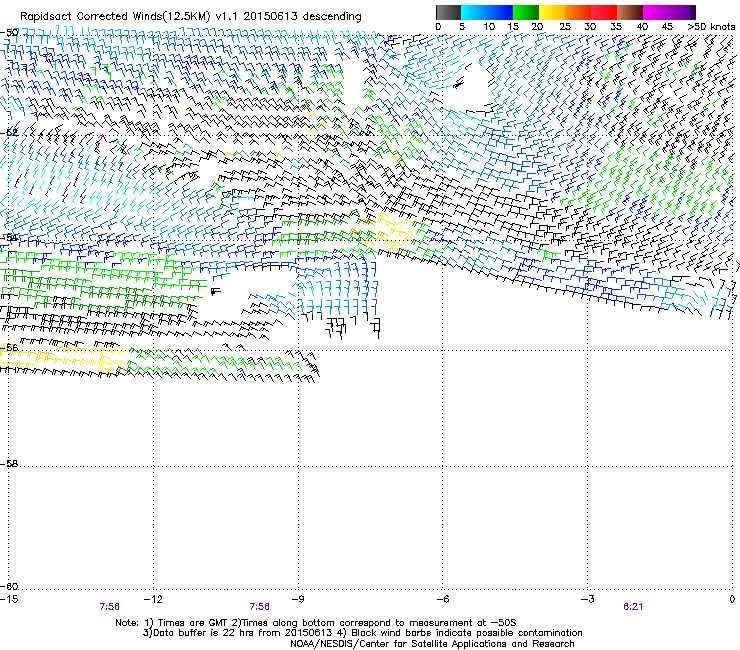Click the green 15-20 knots legend swatch
Image resolution: width=740 pixels, height=650 pixels.
coord(526,12)
